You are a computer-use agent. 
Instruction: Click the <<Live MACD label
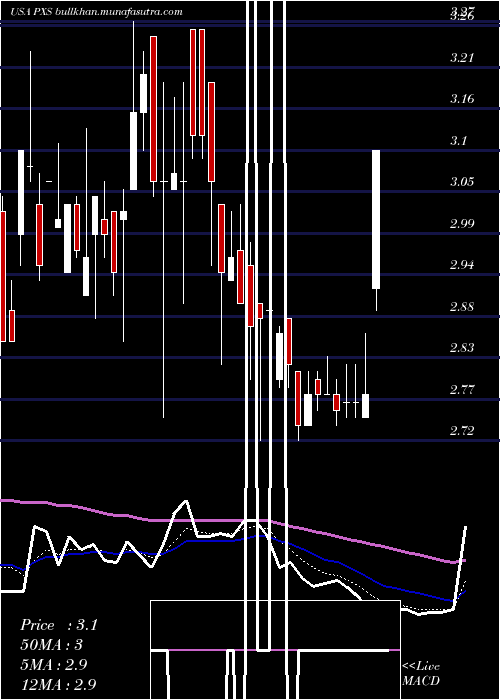[x=421, y=674]
